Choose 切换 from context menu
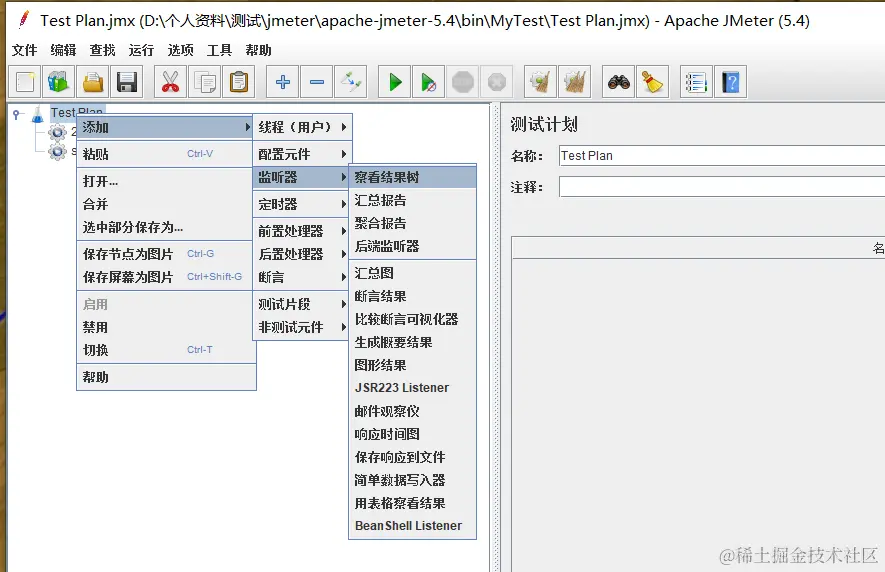 167,350
